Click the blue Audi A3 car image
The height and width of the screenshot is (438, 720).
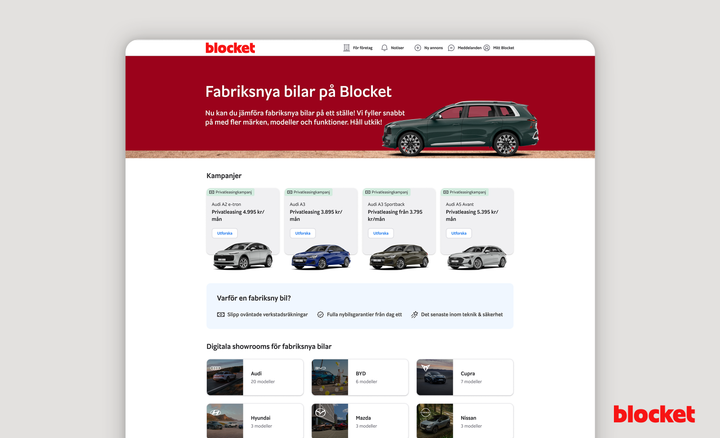tap(321, 257)
